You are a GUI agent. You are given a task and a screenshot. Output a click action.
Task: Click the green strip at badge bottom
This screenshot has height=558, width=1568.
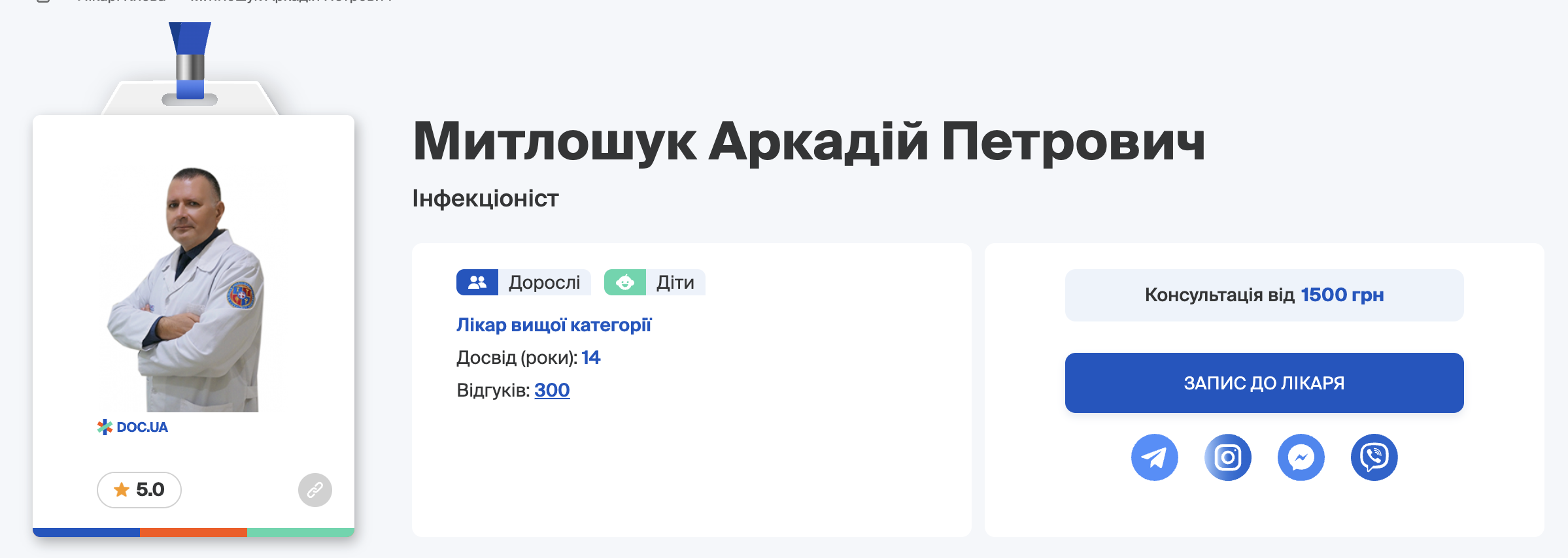[x=301, y=533]
